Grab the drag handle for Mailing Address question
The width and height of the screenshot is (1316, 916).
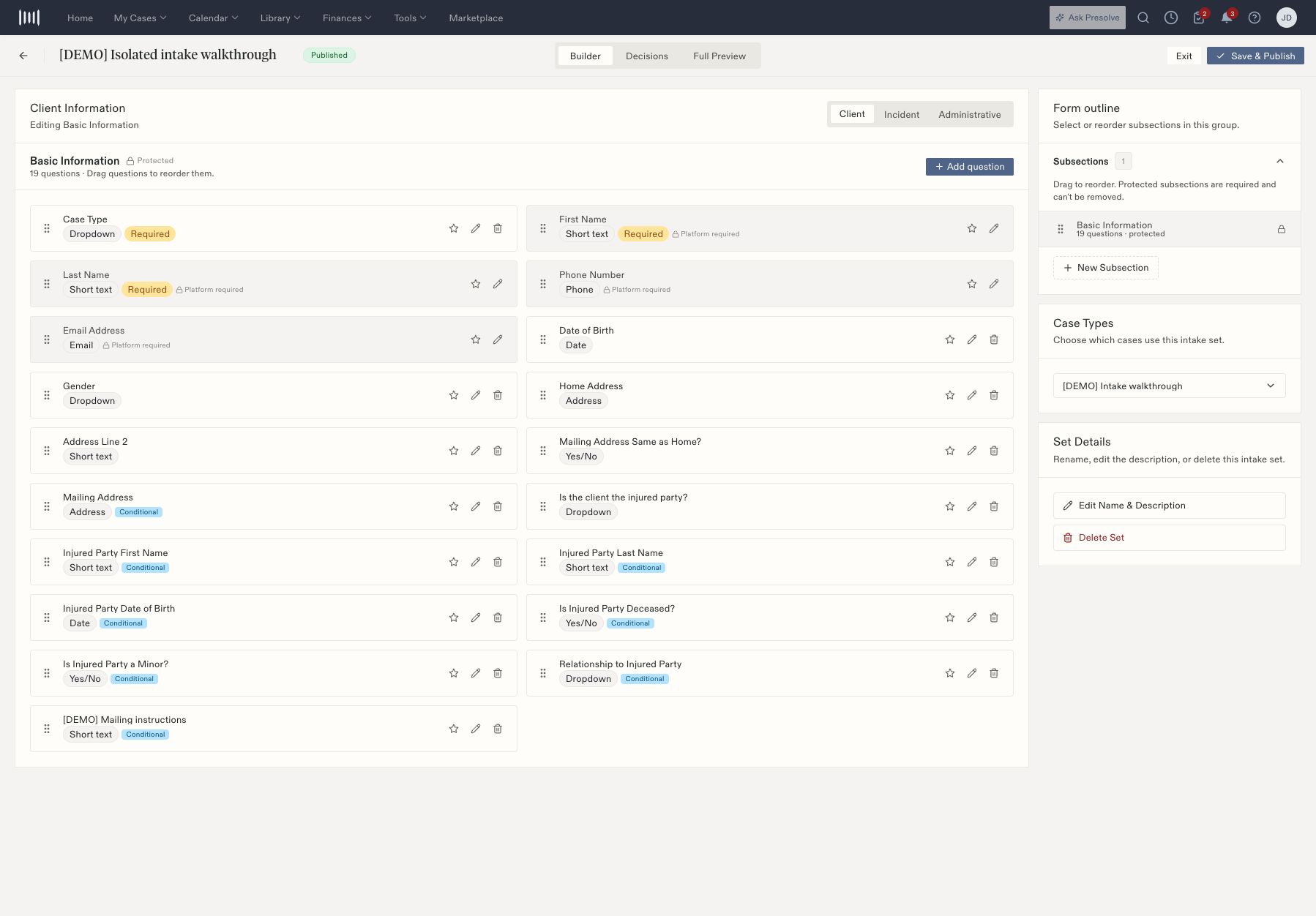(x=47, y=506)
